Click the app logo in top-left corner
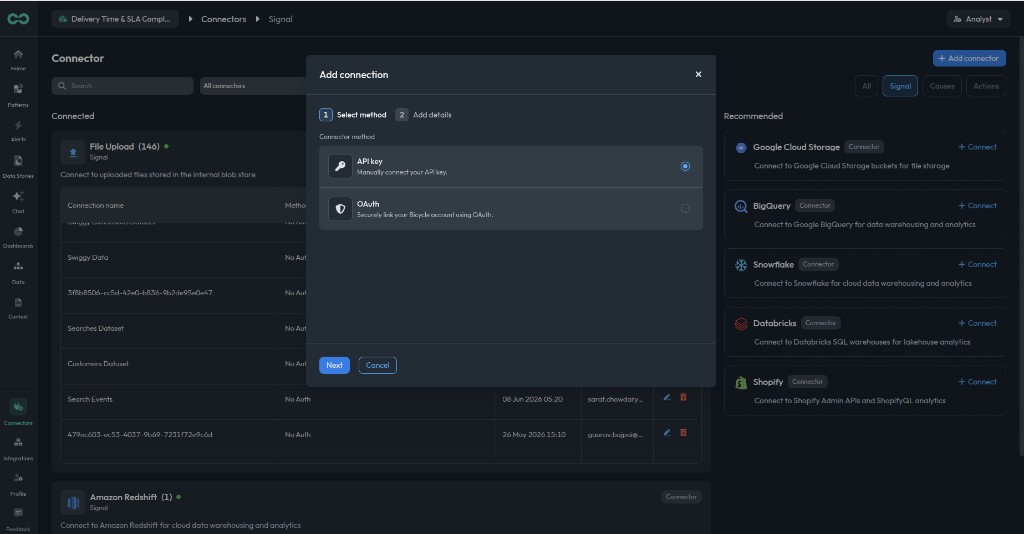 18,19
